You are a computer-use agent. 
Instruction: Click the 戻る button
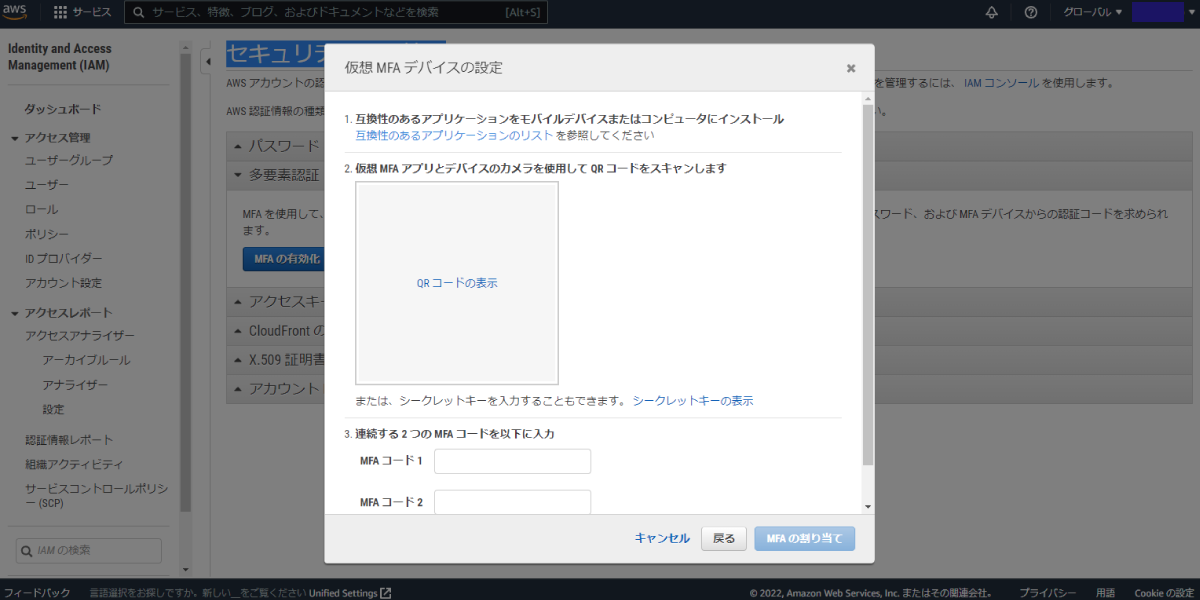click(724, 538)
